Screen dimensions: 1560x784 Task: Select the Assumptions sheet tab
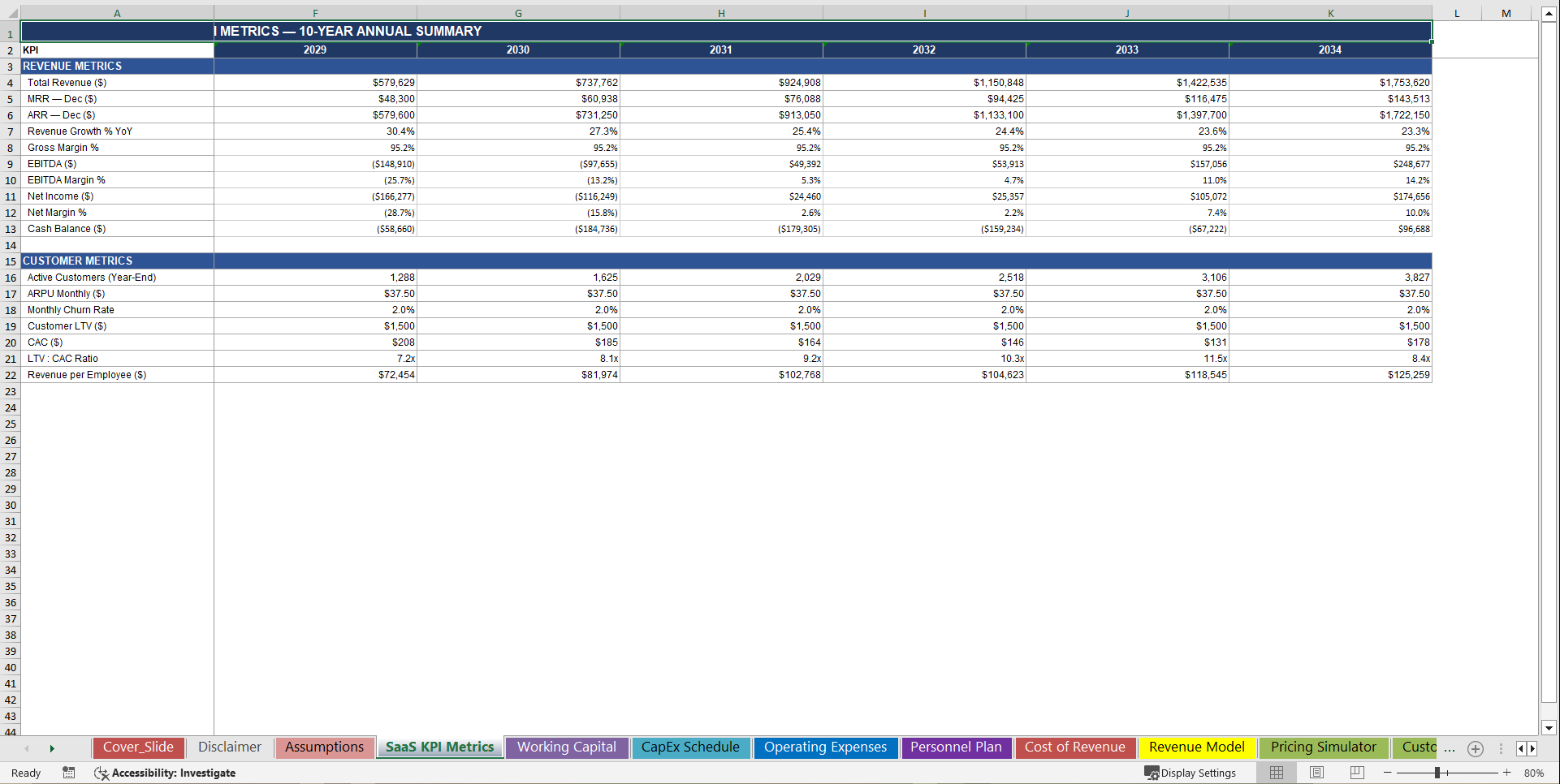pyautogui.click(x=324, y=747)
